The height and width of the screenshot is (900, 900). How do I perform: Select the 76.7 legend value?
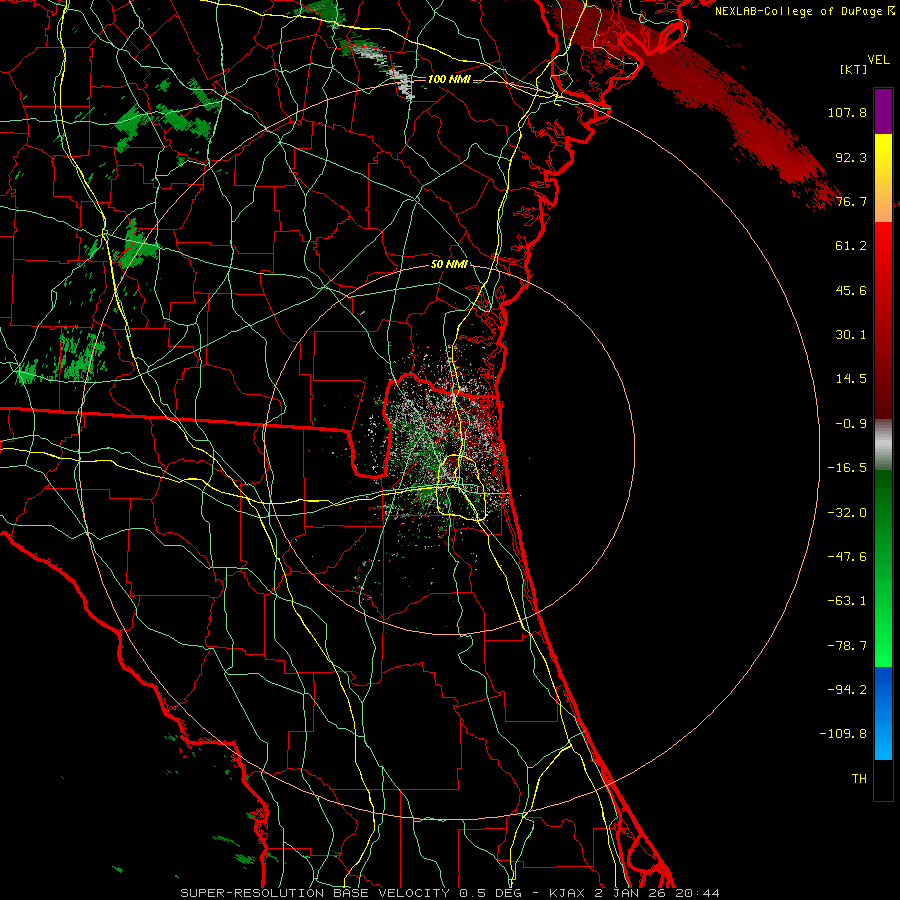tap(851, 201)
